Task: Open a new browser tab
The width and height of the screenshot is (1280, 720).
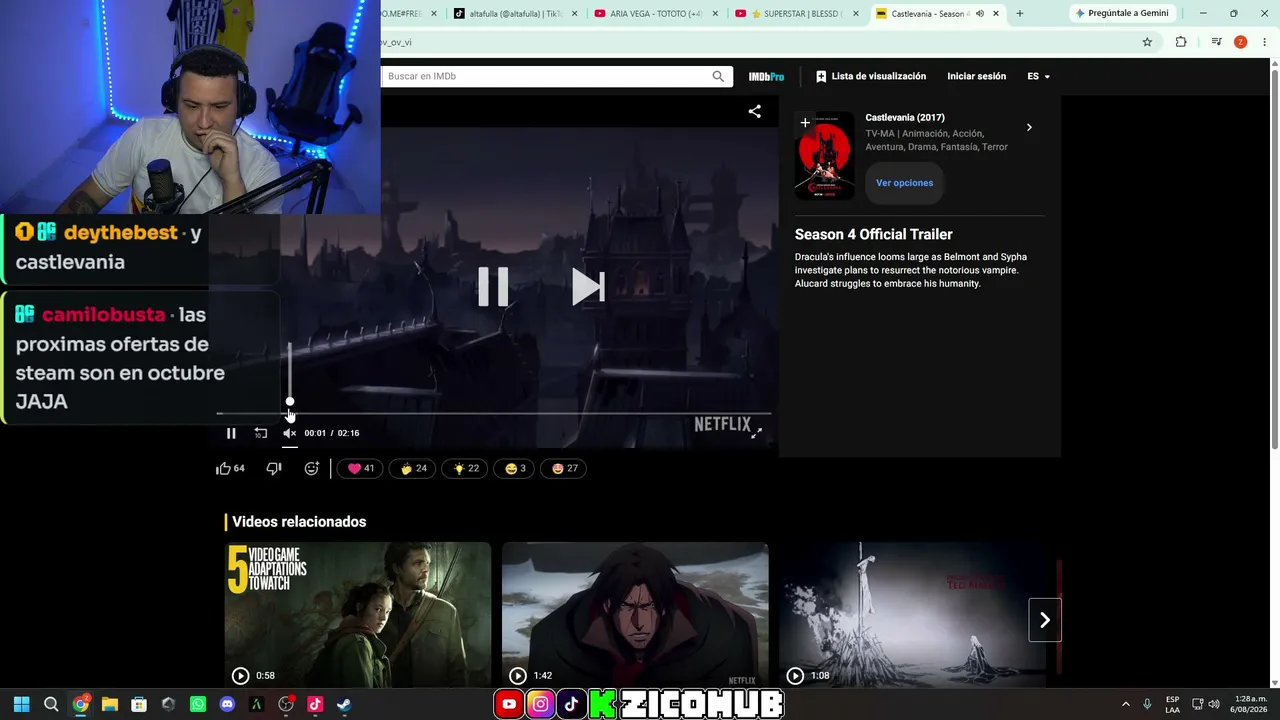Action: pos(1020,13)
